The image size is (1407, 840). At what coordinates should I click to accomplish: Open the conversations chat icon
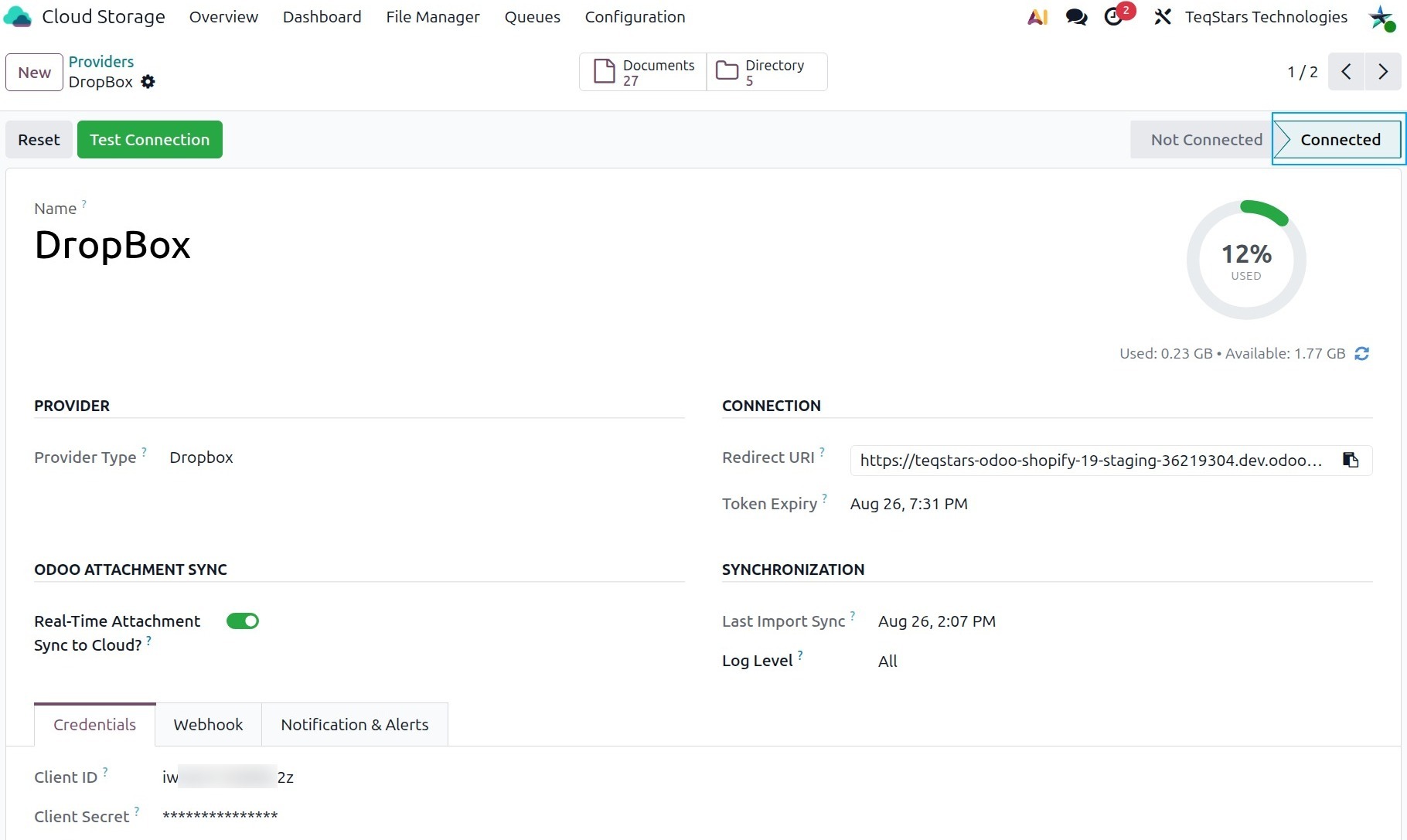pyautogui.click(x=1076, y=16)
